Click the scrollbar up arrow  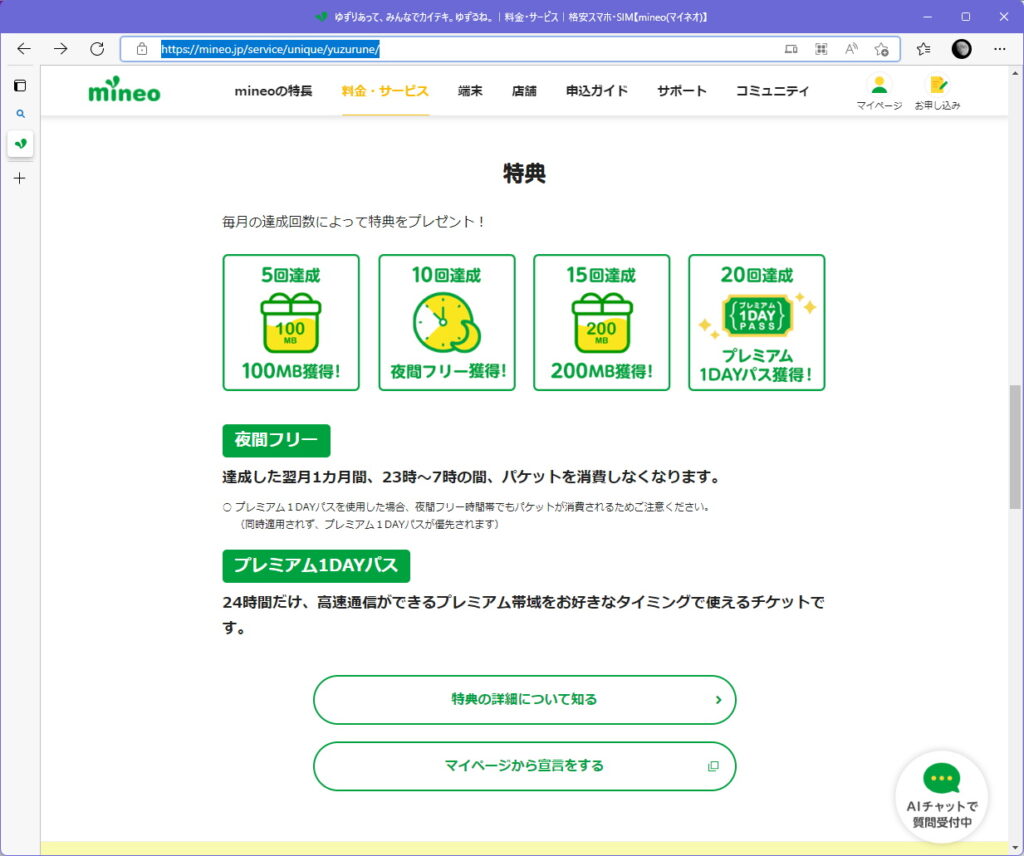tap(1015, 72)
